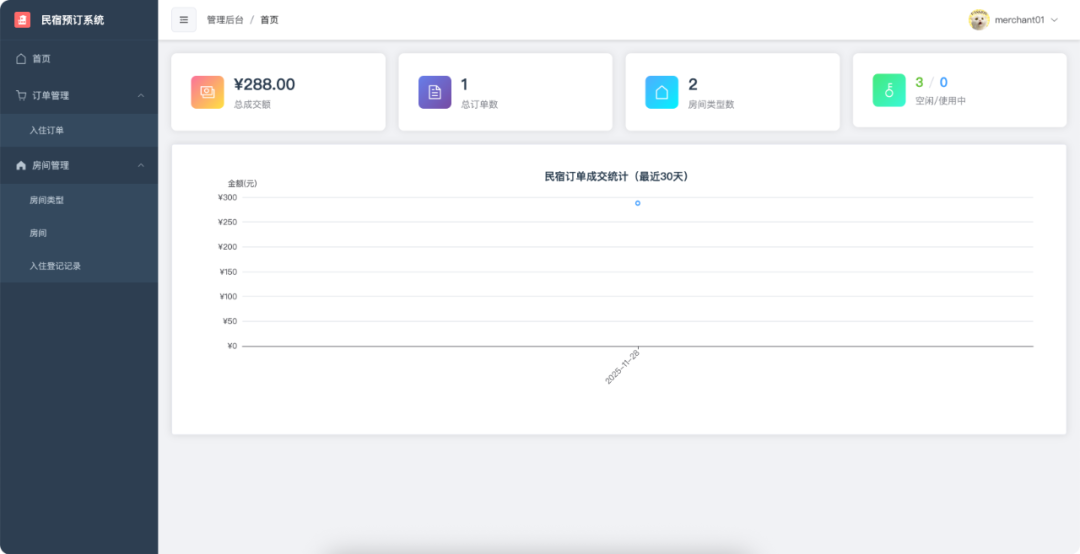Click the green key icon for 空闲/使用中
The height and width of the screenshot is (554, 1080).
pyautogui.click(x=889, y=90)
